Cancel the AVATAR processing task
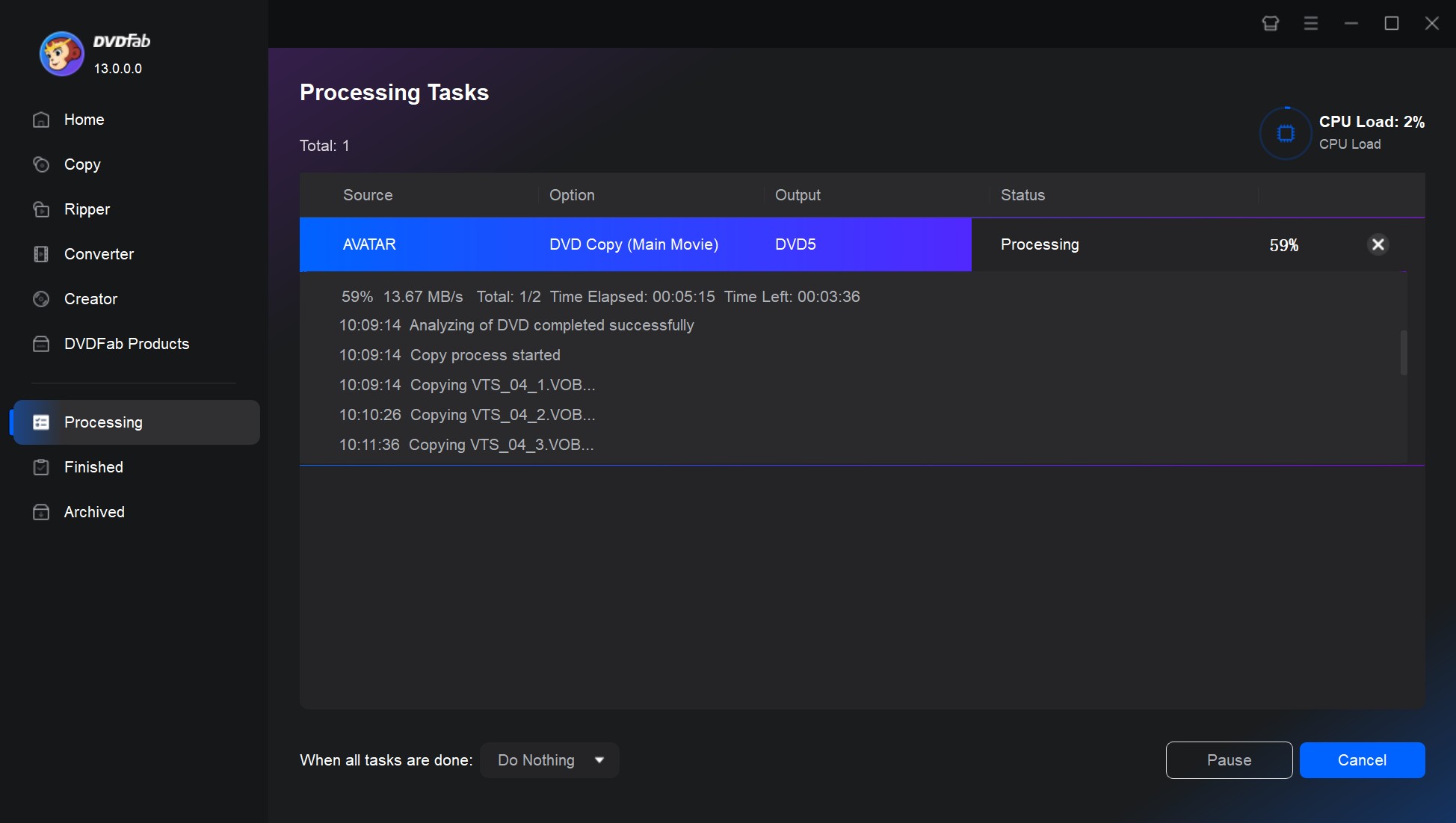 point(1378,244)
